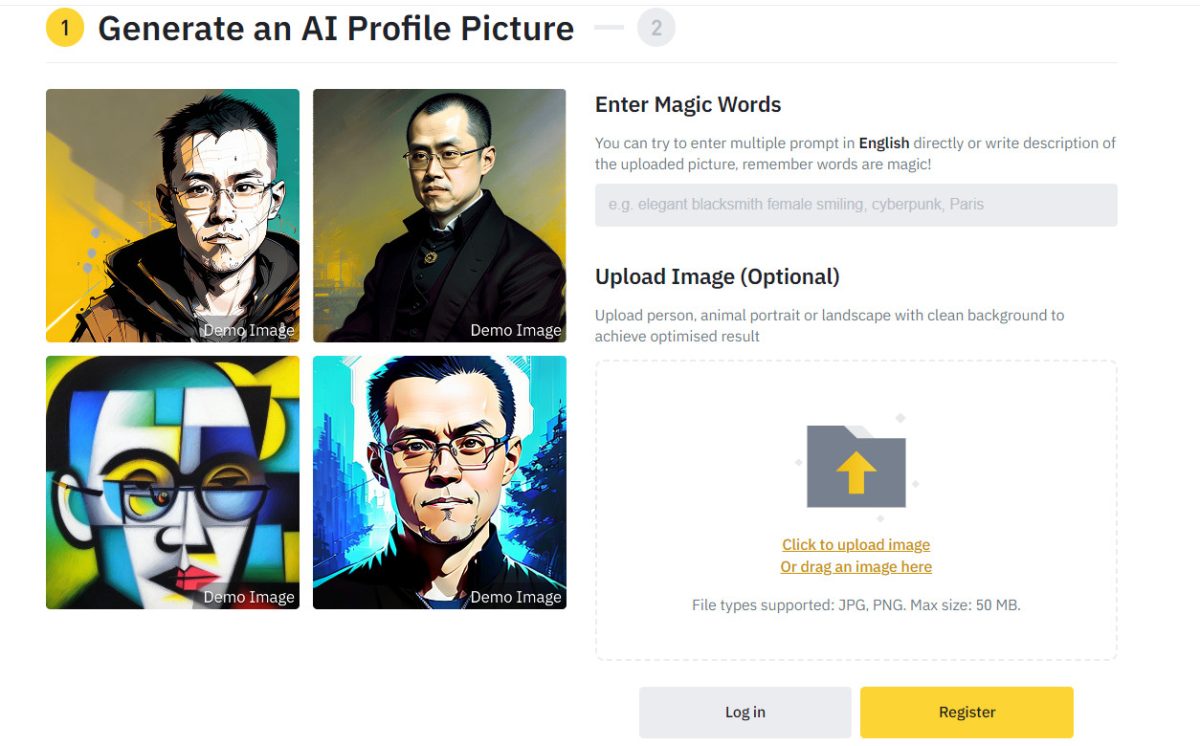The width and height of the screenshot is (1200, 746).
Task: Open the "Click to upload image" link
Action: 856,545
